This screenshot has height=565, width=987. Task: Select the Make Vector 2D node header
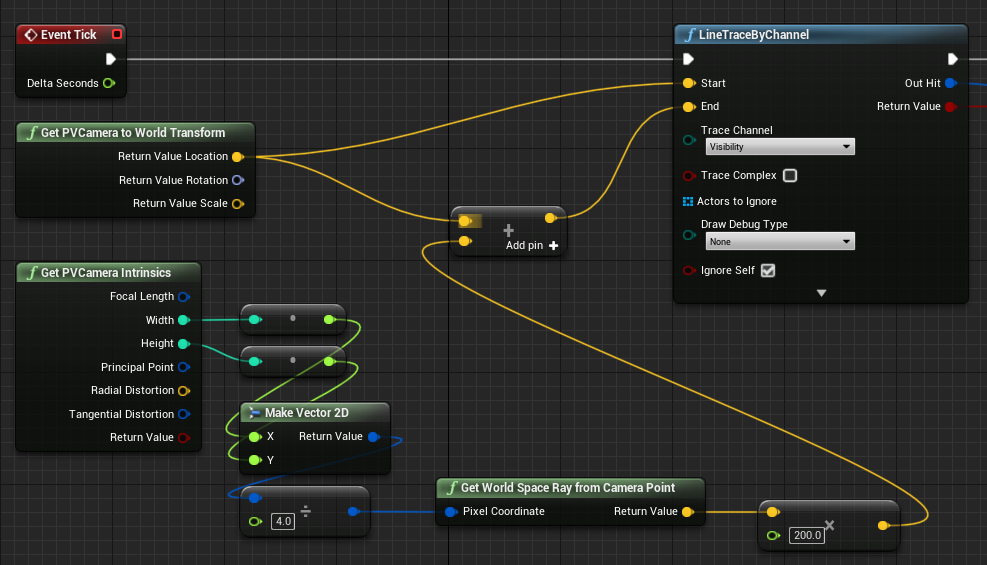315,413
